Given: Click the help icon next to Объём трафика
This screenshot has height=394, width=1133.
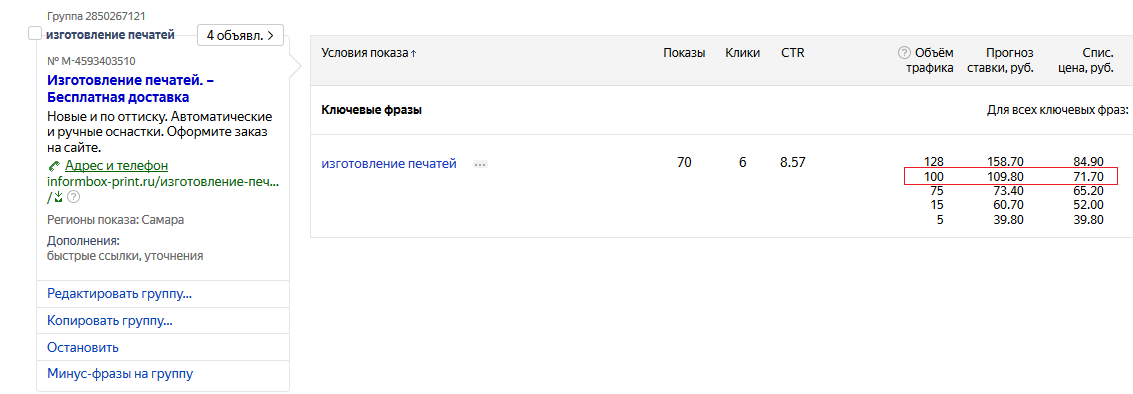Looking at the screenshot, I should click(x=903, y=53).
